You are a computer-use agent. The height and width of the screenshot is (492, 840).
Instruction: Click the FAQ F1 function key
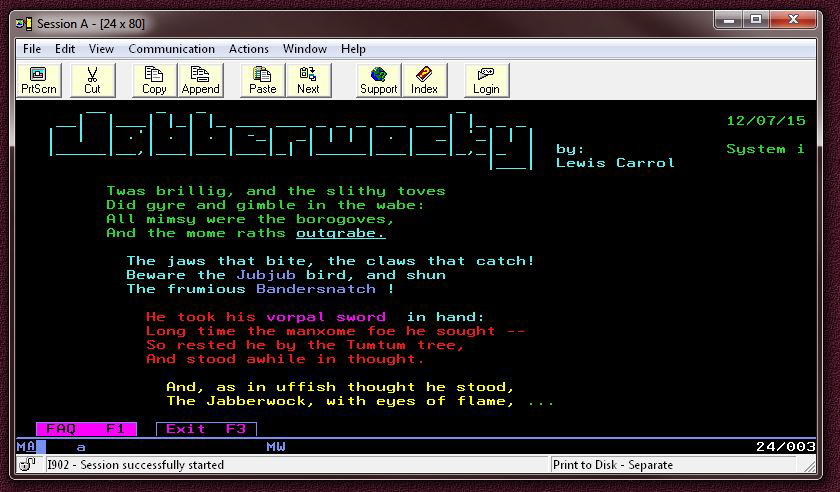click(86, 429)
